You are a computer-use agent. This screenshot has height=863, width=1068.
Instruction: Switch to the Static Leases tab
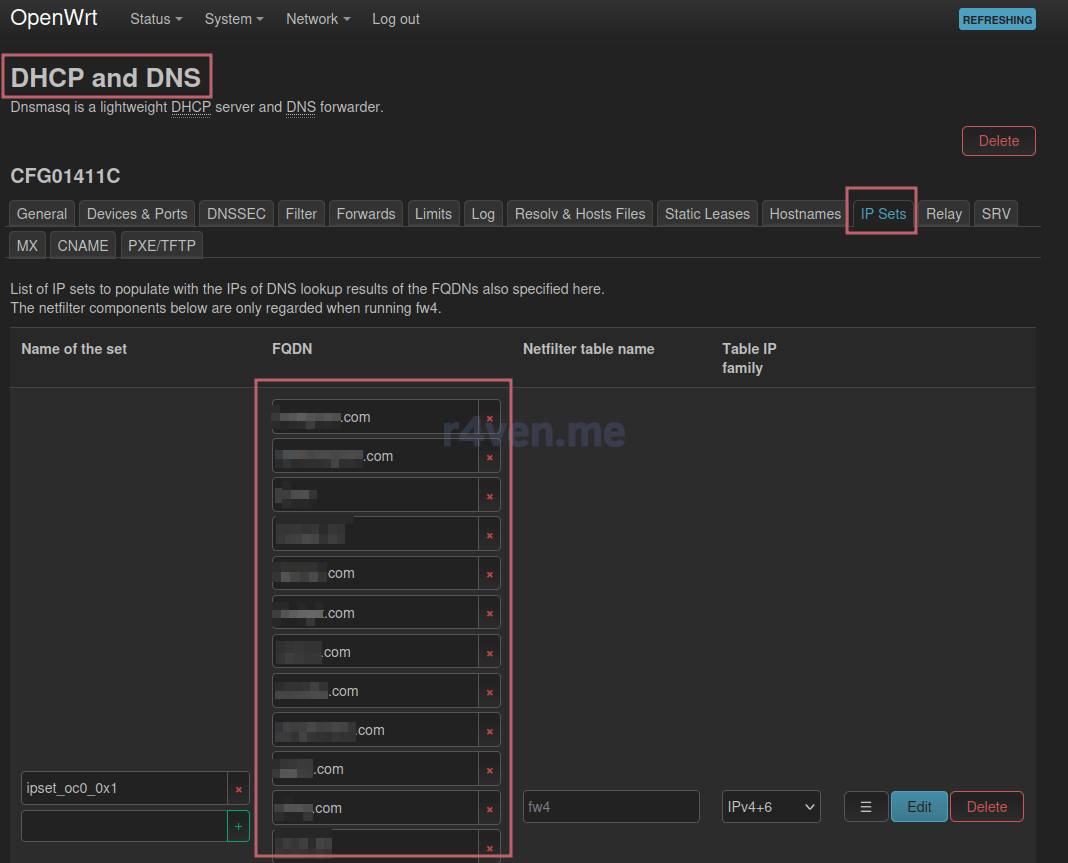point(707,214)
